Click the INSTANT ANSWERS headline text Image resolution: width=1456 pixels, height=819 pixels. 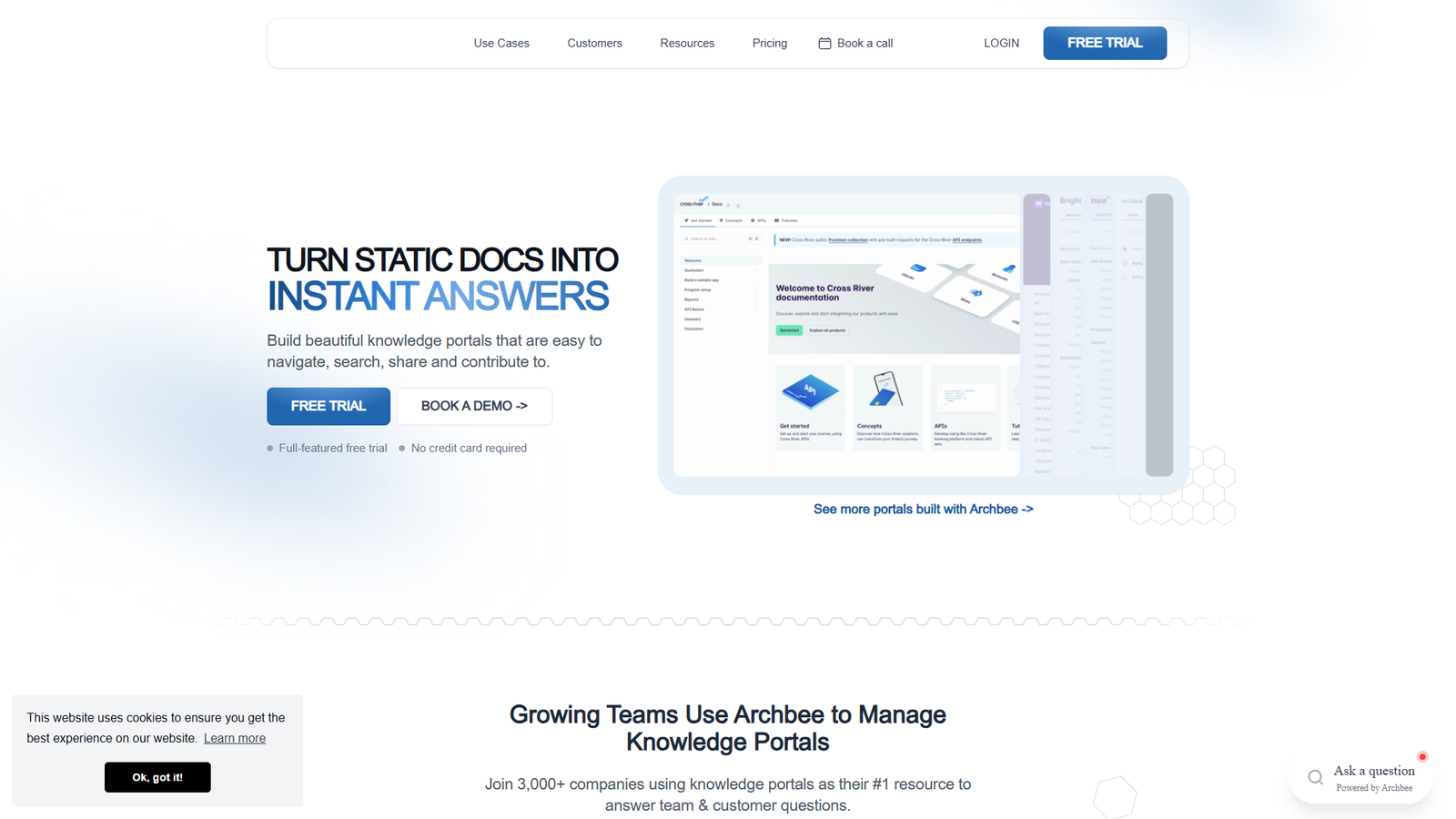[438, 297]
